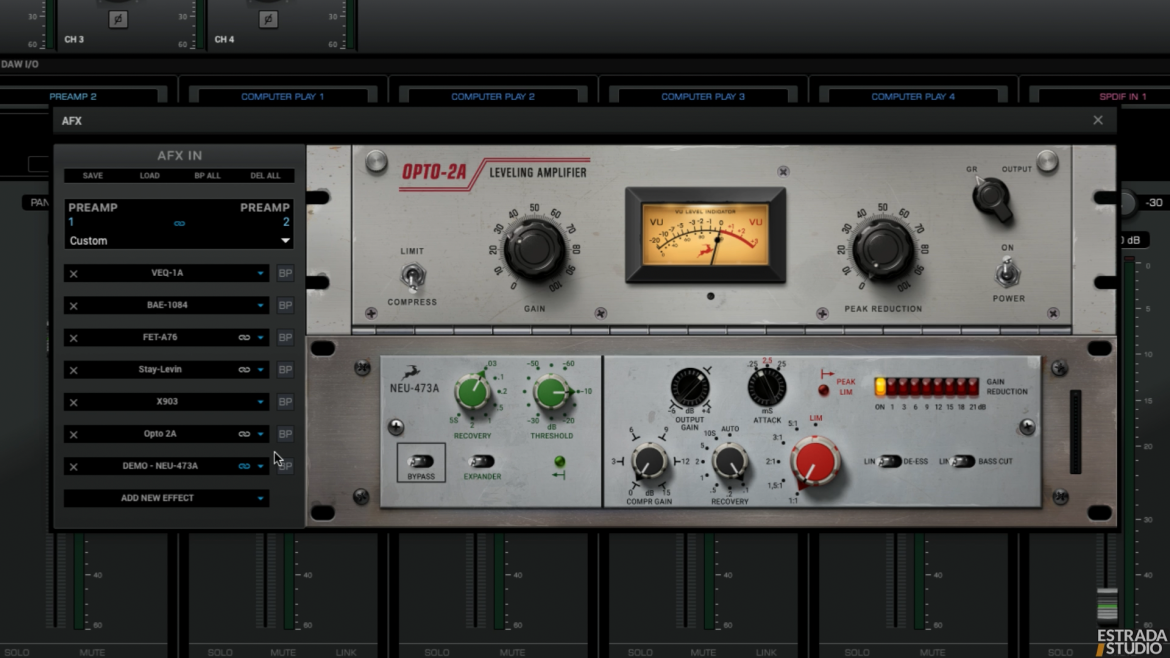Image resolution: width=1170 pixels, height=658 pixels.
Task: Click the fader handle at the right mixer edge
Action: (x=1107, y=604)
